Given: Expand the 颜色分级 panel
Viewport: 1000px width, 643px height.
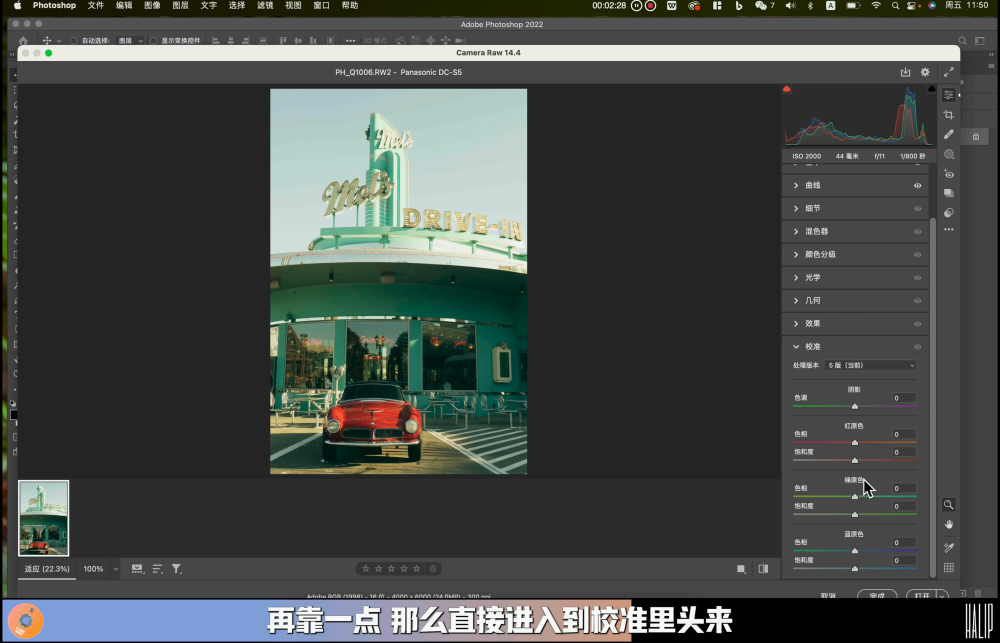Looking at the screenshot, I should pyautogui.click(x=796, y=255).
